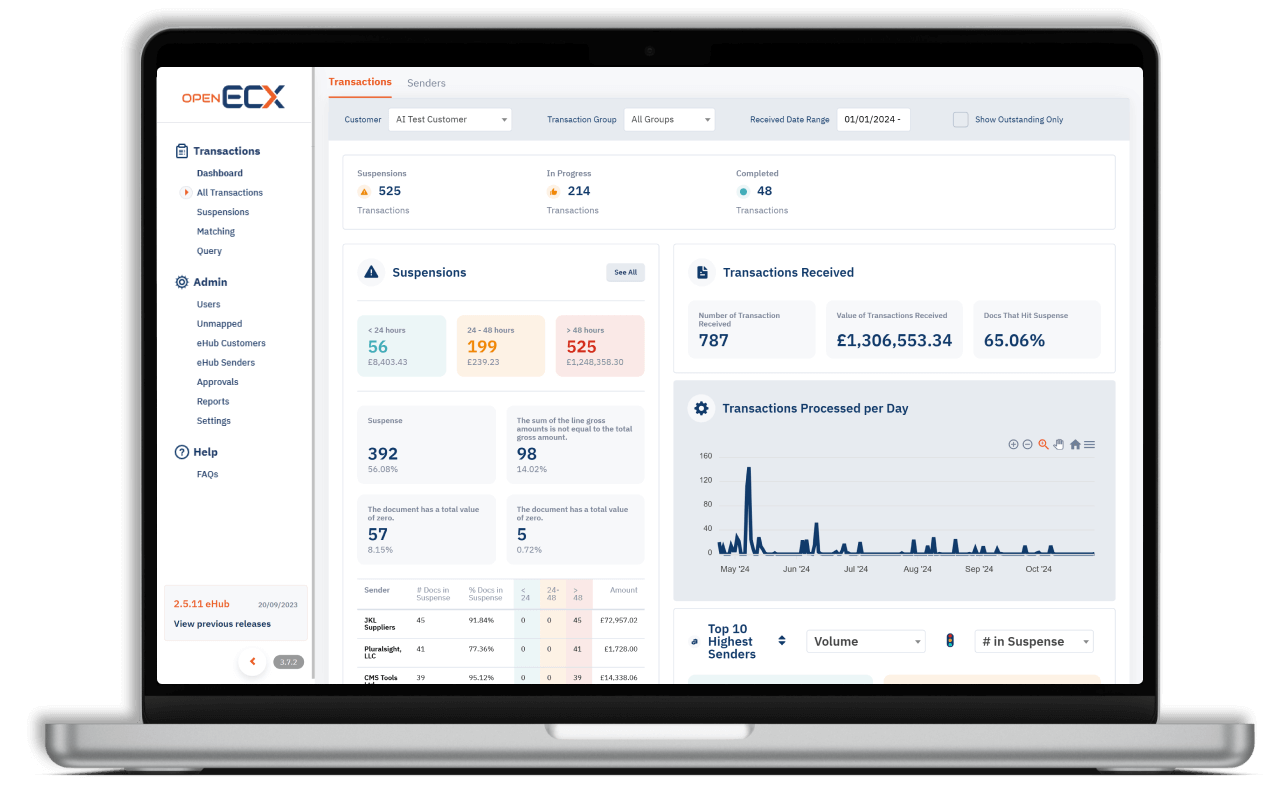The image size is (1285, 786).
Task: Activate the selection zoom magnifier tool
Action: click(1043, 444)
